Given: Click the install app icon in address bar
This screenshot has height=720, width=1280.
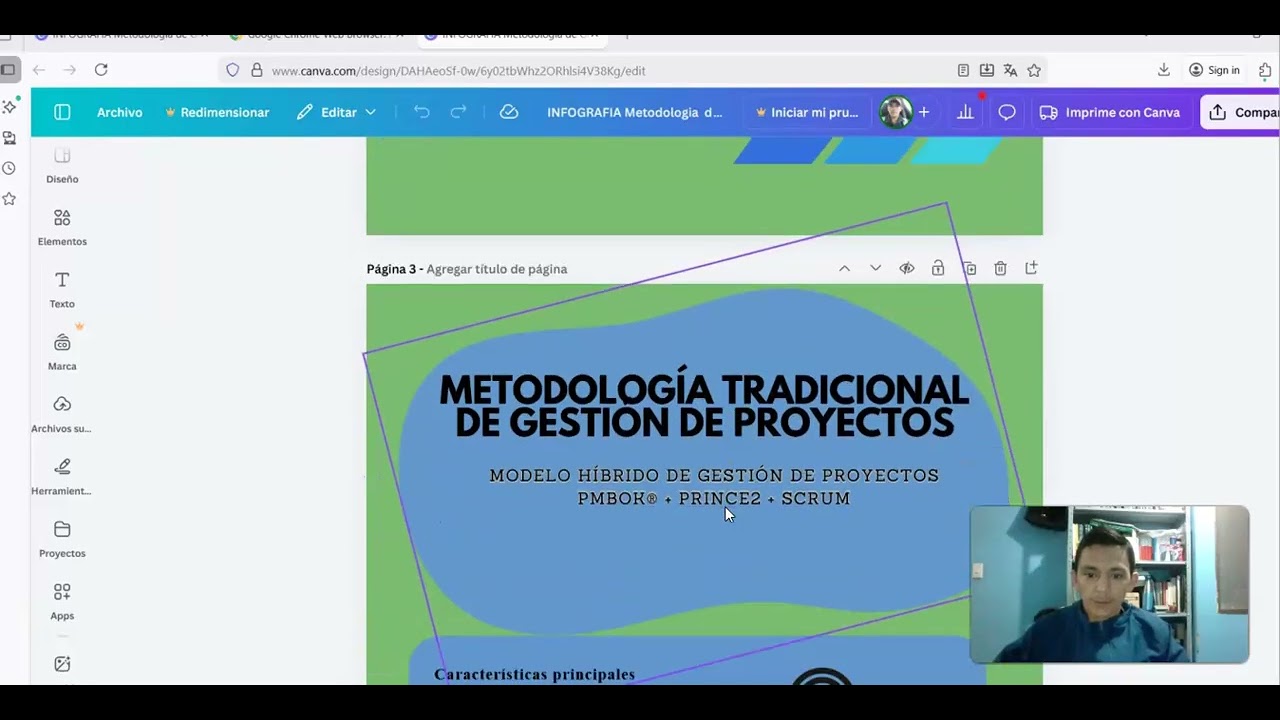Looking at the screenshot, I should [x=987, y=70].
